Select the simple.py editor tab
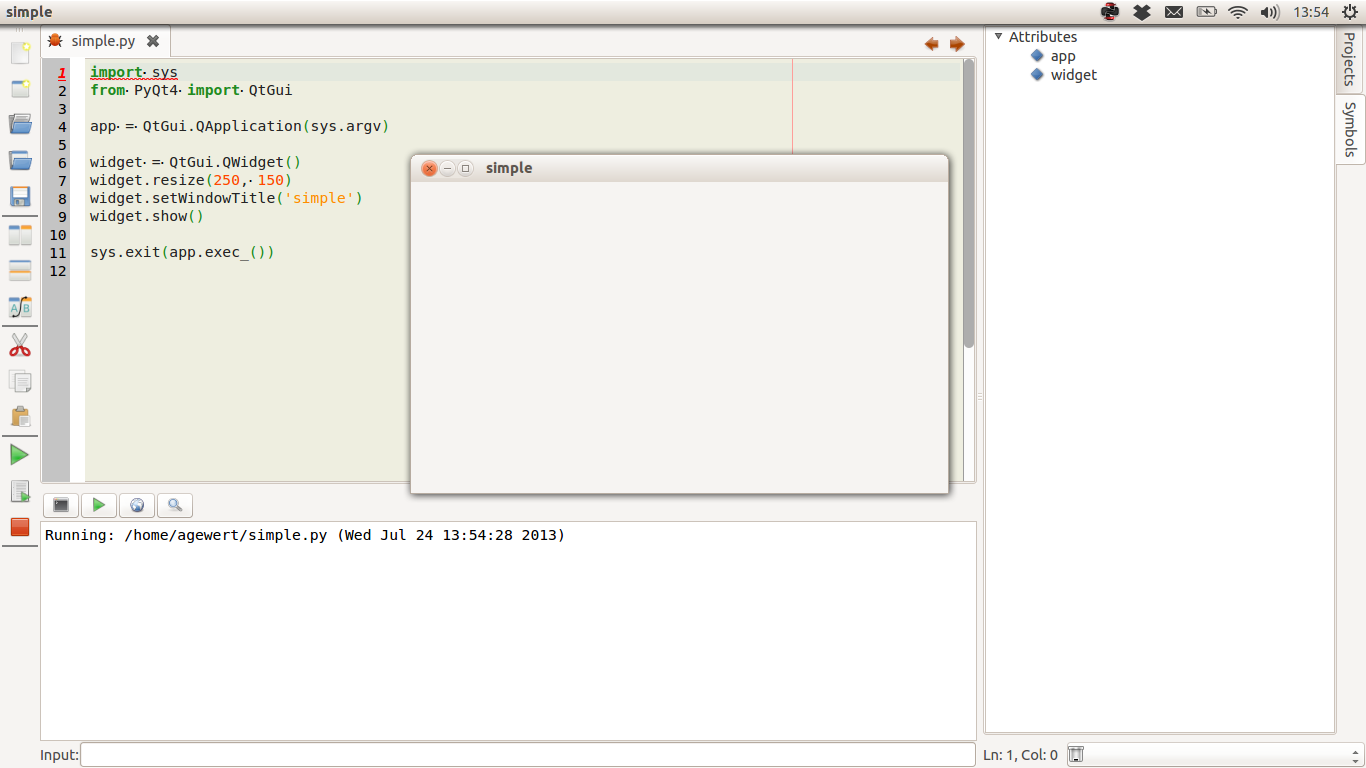This screenshot has height=768, width=1366. click(103, 41)
